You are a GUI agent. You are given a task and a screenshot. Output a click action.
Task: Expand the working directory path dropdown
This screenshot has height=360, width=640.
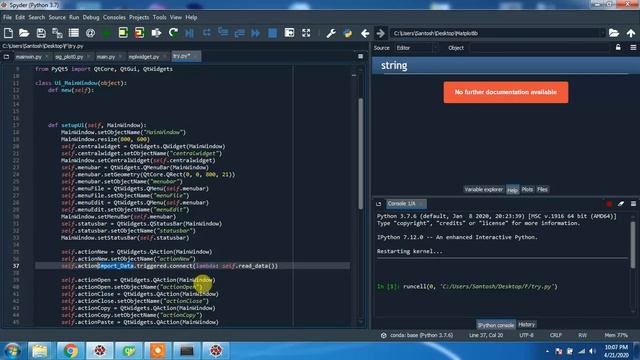point(602,33)
